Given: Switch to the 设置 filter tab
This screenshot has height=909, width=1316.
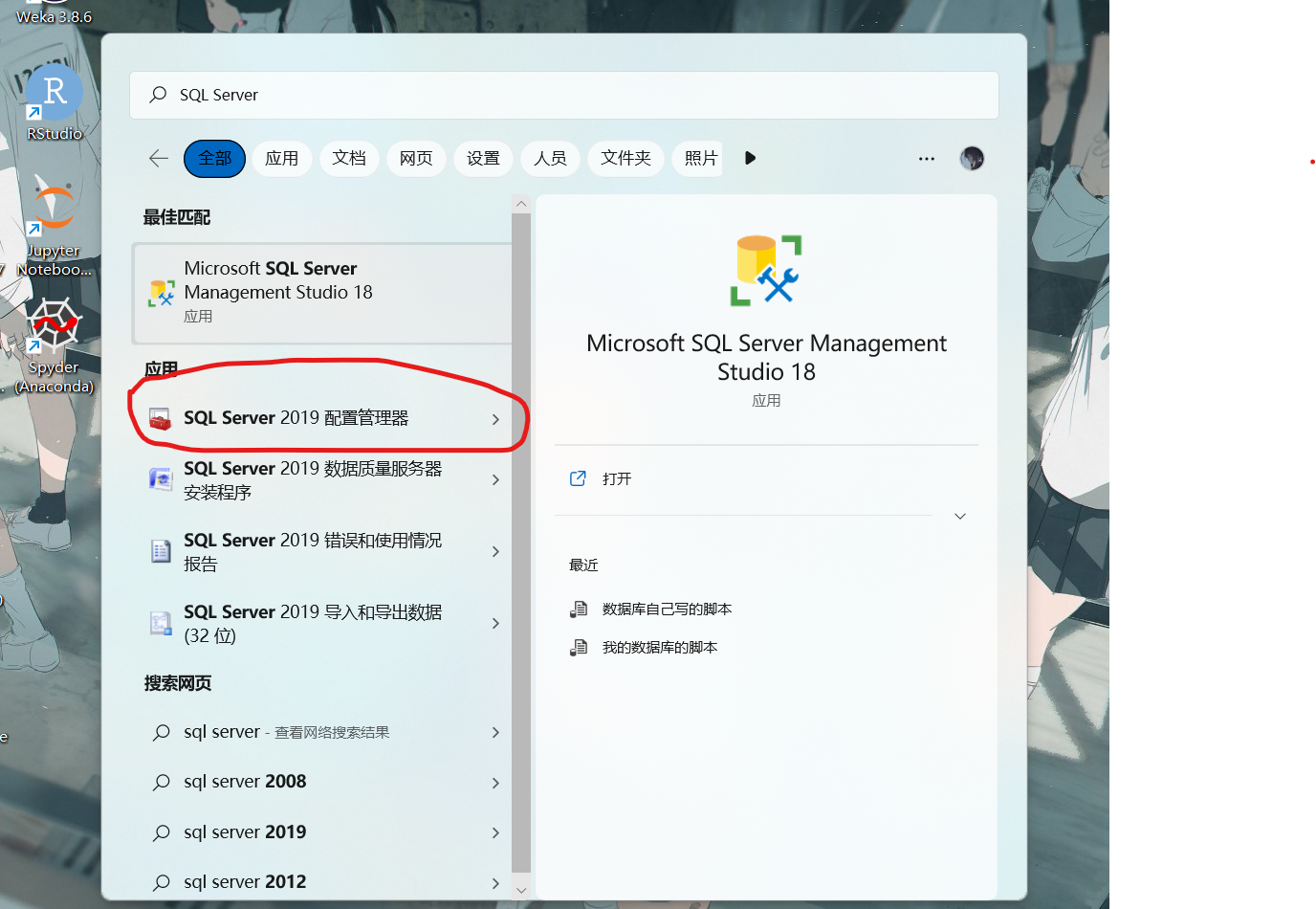Looking at the screenshot, I should [483, 158].
